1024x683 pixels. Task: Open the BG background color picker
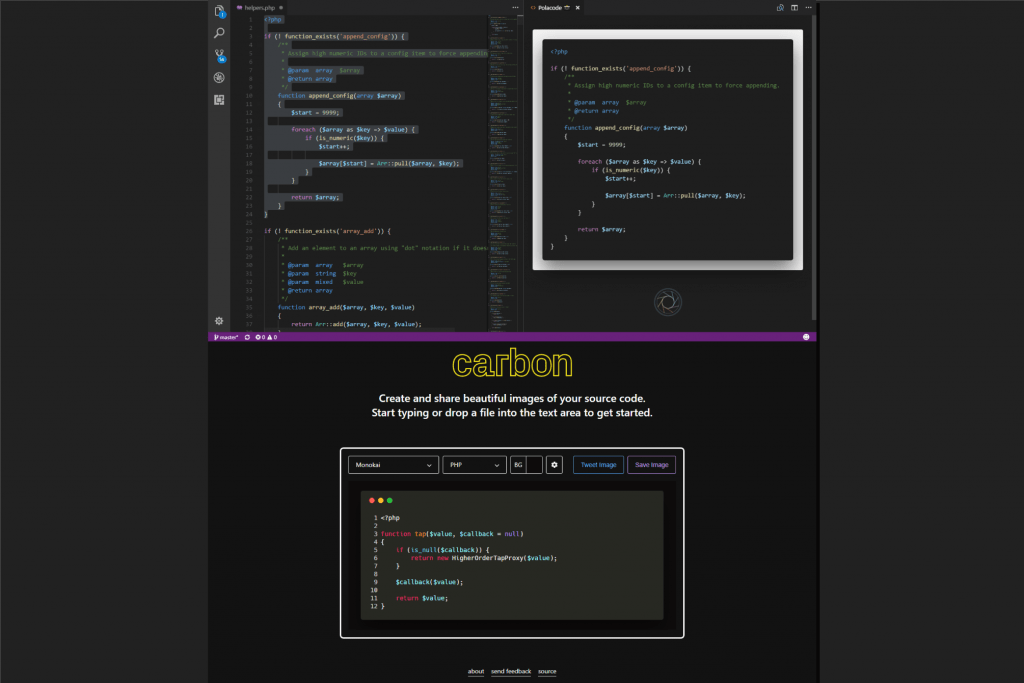click(x=526, y=465)
